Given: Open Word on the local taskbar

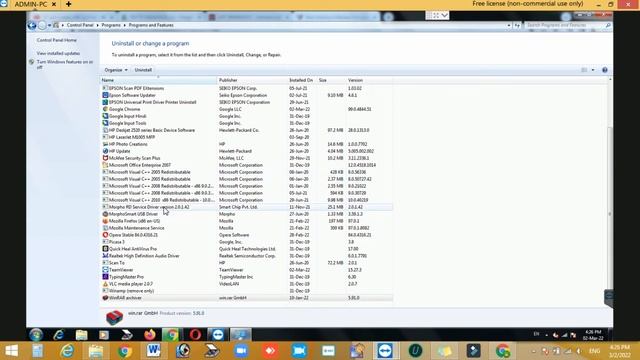Looking at the screenshot, I should click(154, 351).
